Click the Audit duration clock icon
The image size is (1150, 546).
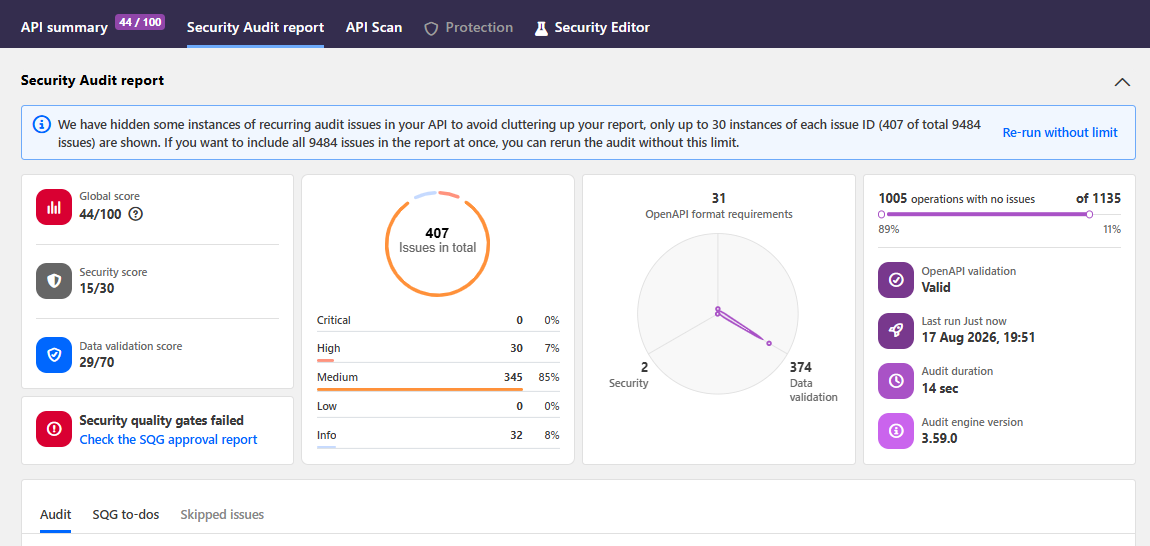click(896, 381)
